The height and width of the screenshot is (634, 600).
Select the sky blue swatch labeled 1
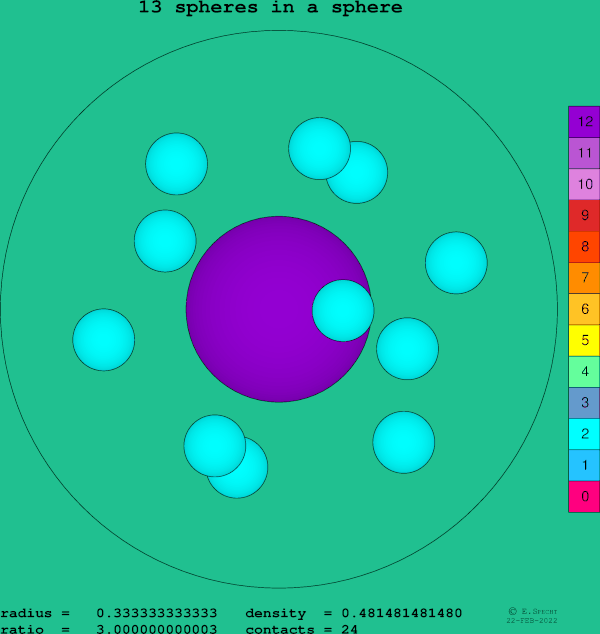584,465
